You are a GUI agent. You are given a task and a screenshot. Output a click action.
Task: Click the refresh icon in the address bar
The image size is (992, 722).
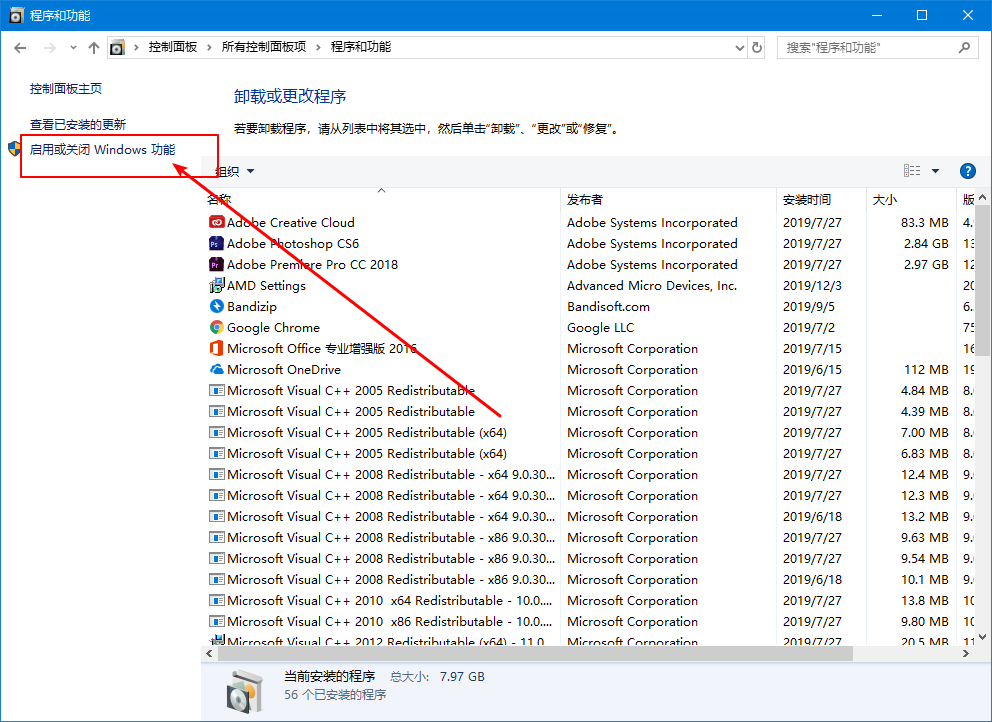coord(757,47)
